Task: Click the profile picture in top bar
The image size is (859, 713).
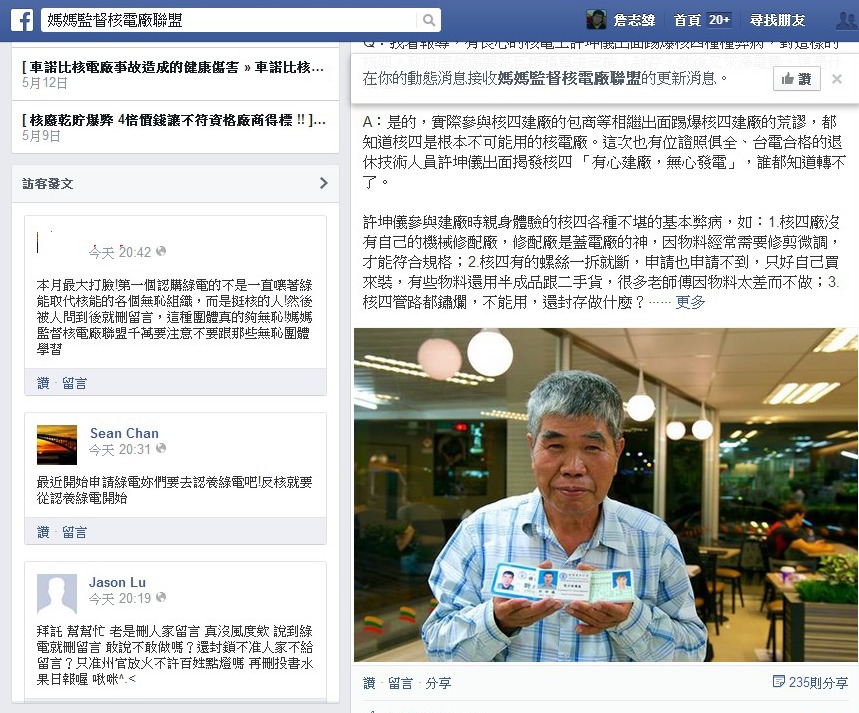Action: [596, 20]
